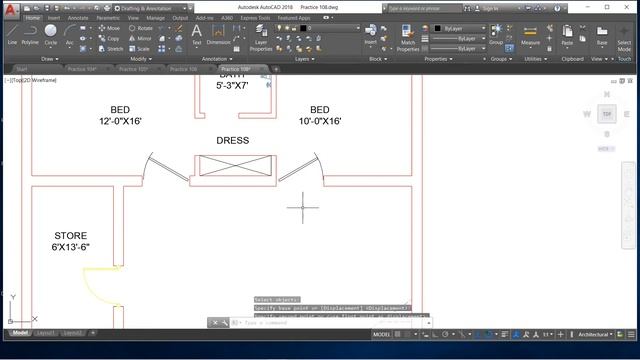Open the Architectural units dropdown
Screen dimensions: 640x360
coord(595,335)
